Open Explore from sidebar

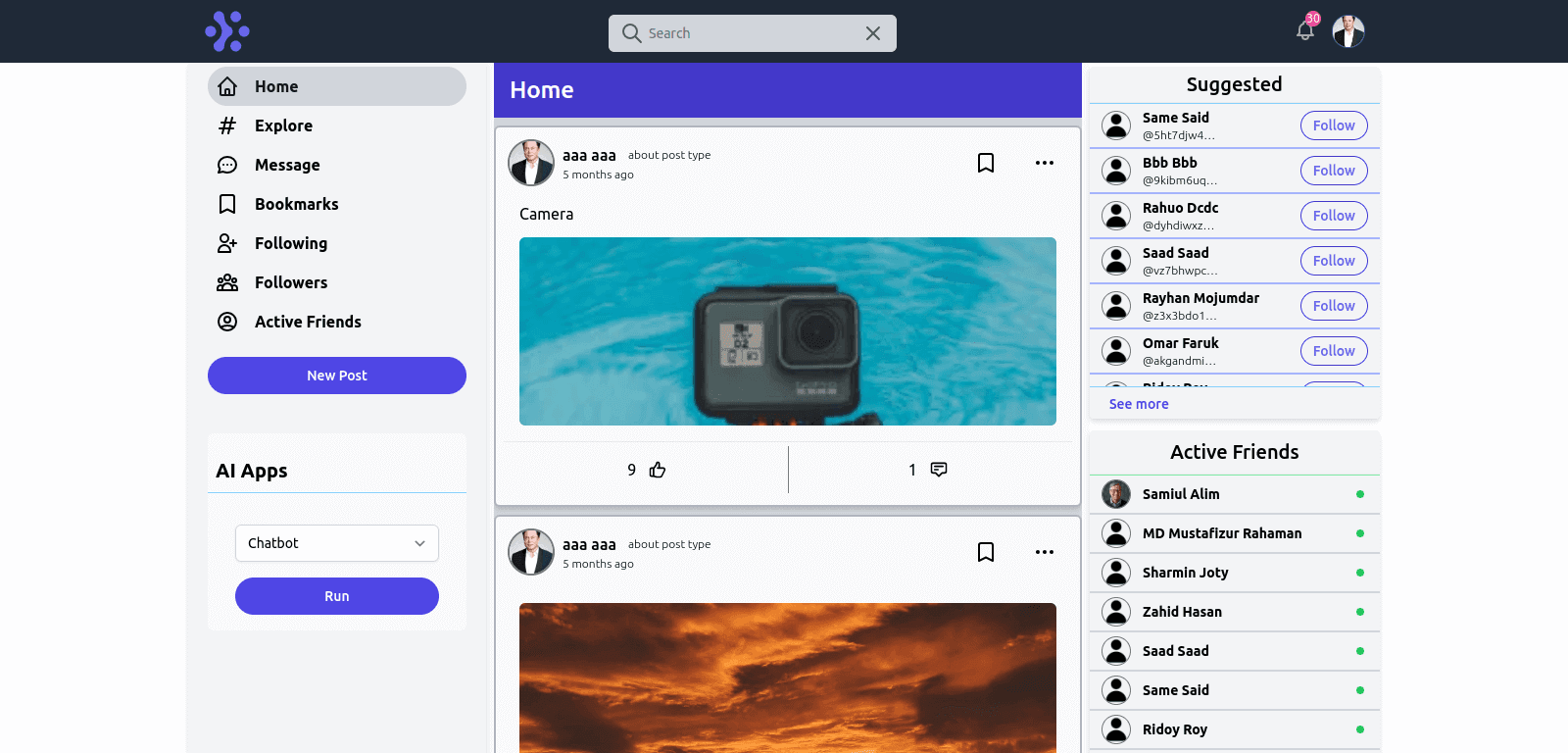[337, 125]
